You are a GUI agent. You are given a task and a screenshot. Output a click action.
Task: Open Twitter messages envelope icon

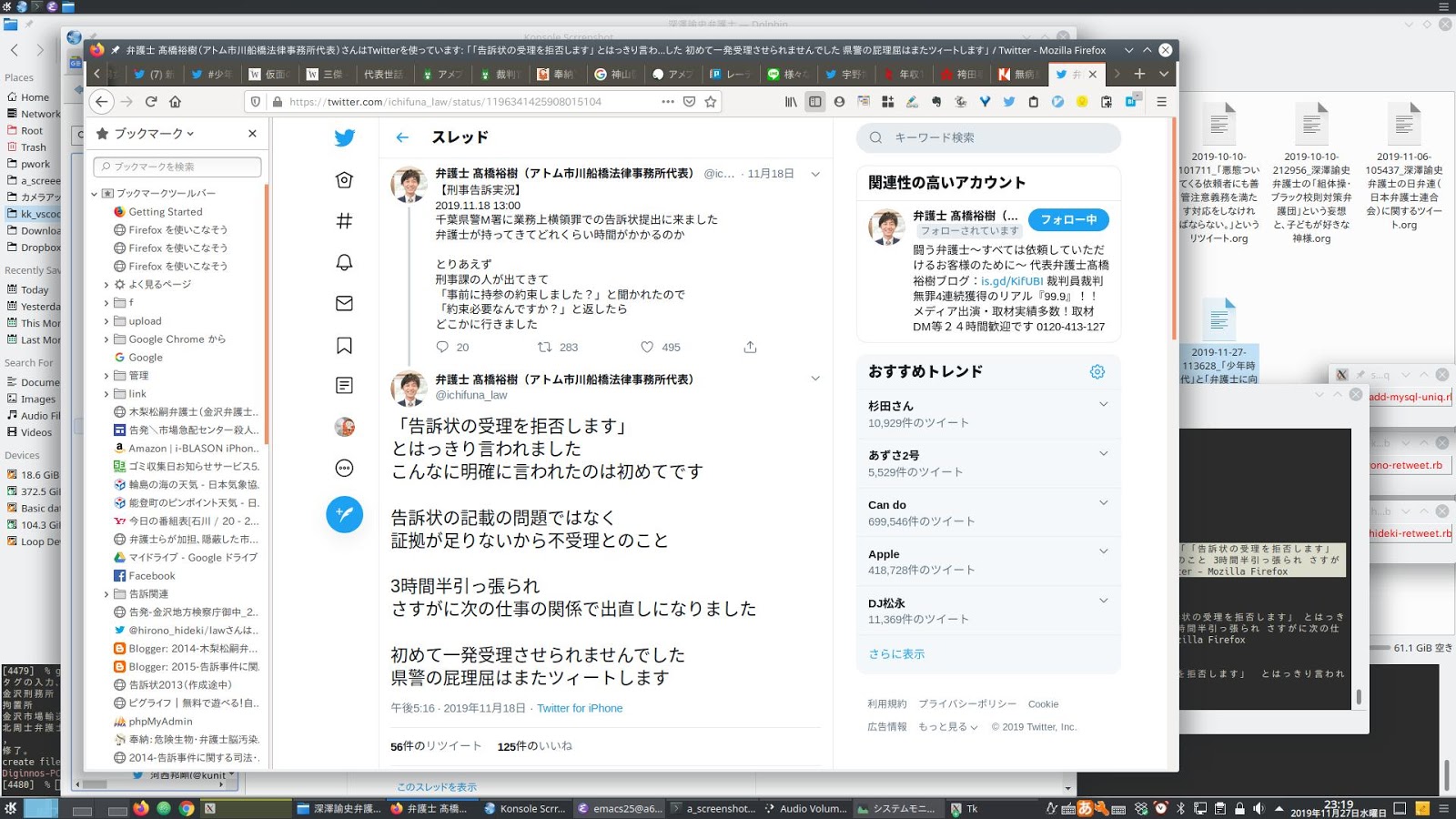click(x=344, y=303)
